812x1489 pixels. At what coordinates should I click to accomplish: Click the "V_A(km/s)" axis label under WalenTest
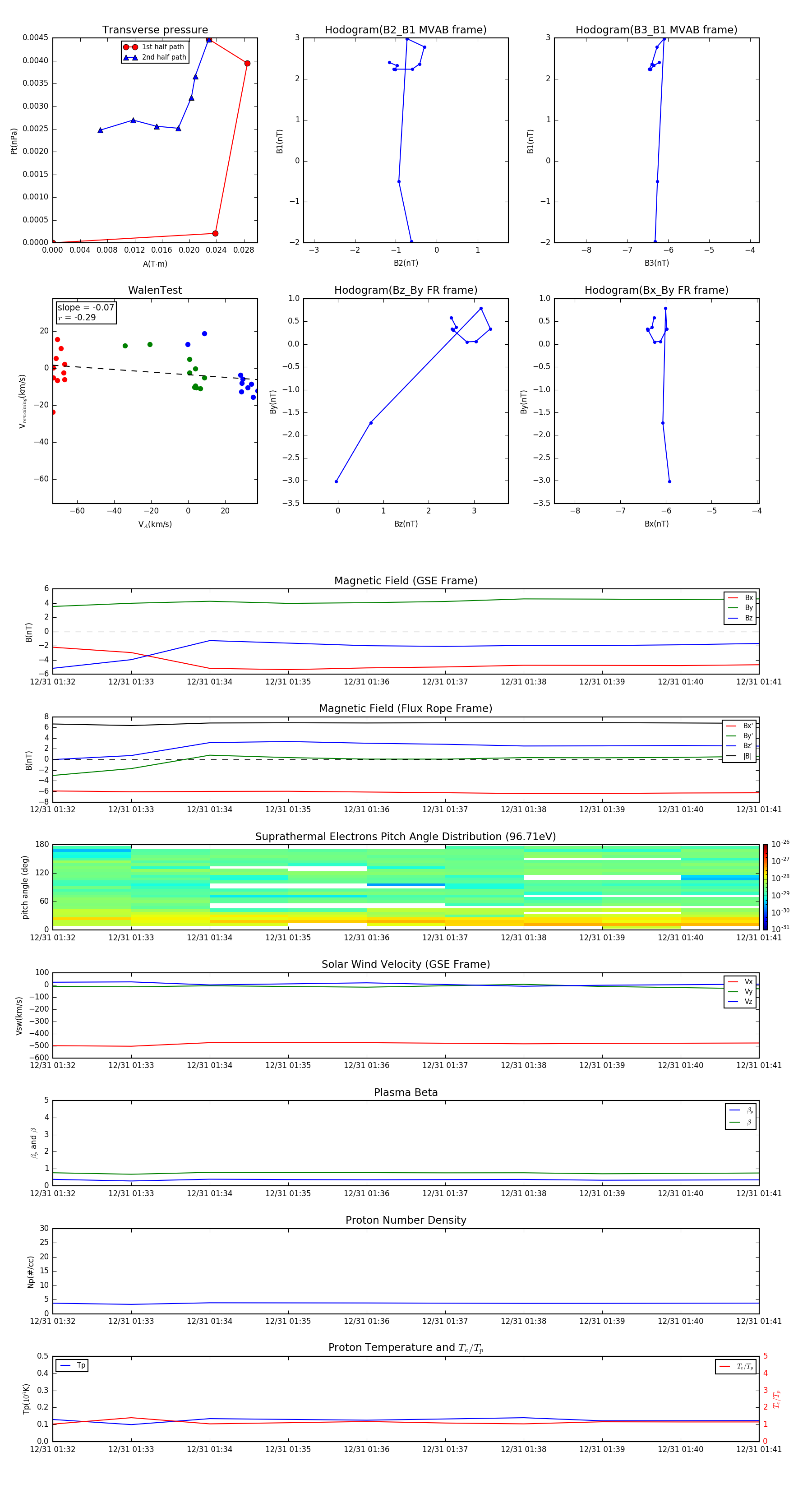click(x=155, y=524)
